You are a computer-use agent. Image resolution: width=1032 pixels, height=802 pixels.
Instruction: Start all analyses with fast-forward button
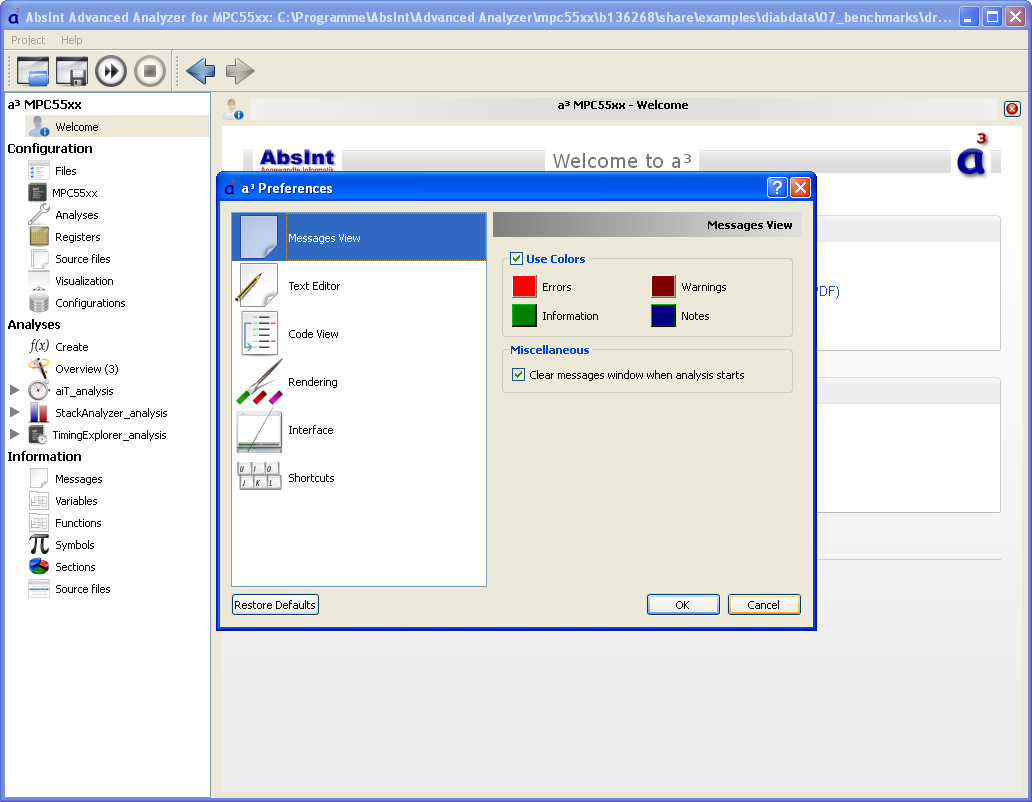point(111,71)
